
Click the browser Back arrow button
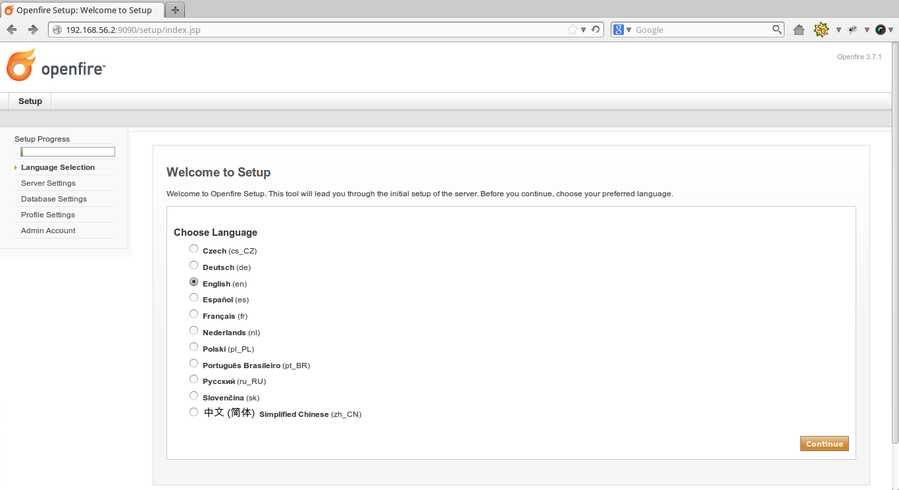[x=12, y=29]
